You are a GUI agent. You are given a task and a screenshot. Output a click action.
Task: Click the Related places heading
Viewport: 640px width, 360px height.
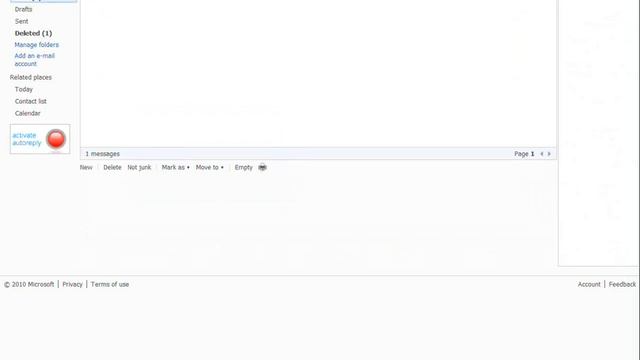tap(31, 77)
